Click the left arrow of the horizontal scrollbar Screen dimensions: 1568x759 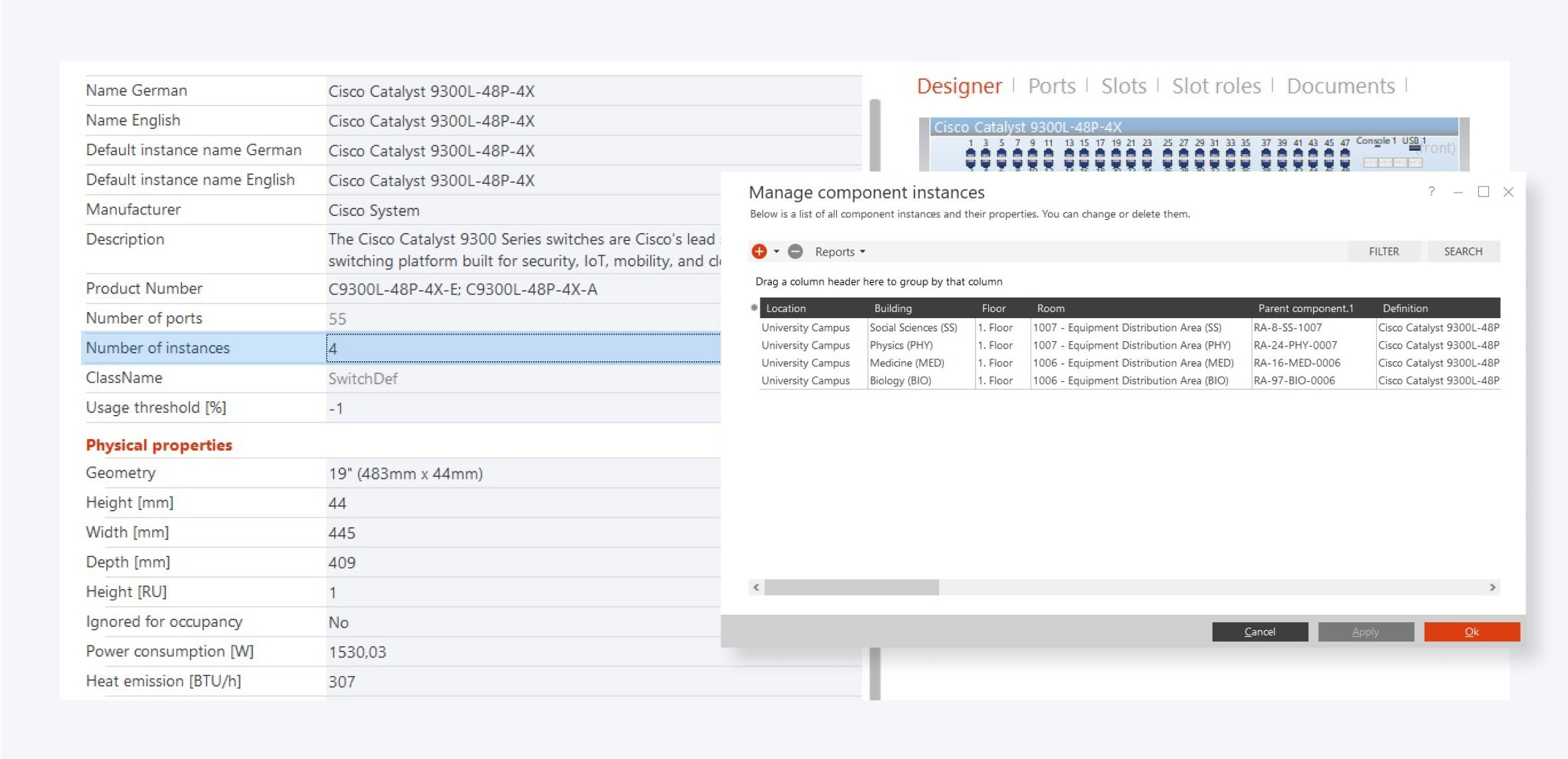(x=756, y=588)
